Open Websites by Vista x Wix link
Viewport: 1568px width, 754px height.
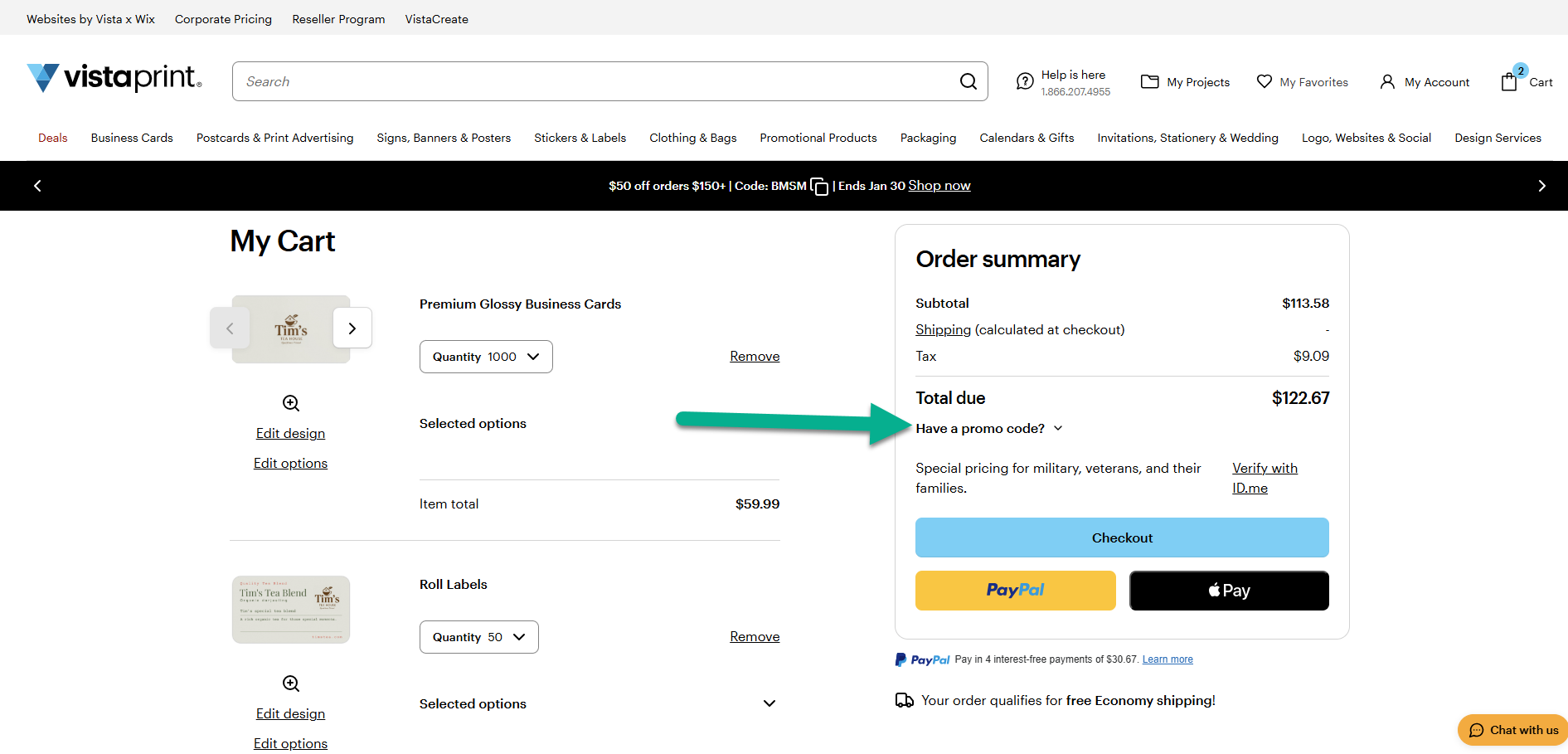click(90, 19)
